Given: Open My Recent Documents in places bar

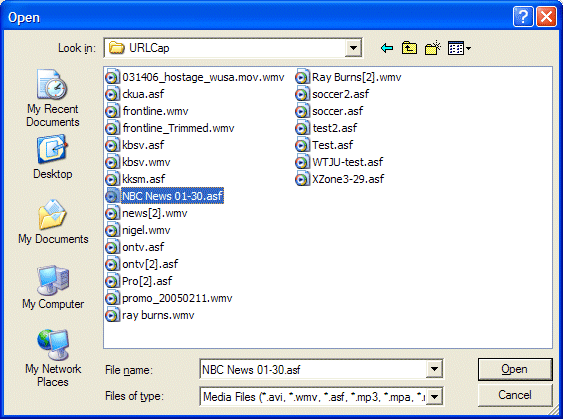Looking at the screenshot, I should (53, 98).
